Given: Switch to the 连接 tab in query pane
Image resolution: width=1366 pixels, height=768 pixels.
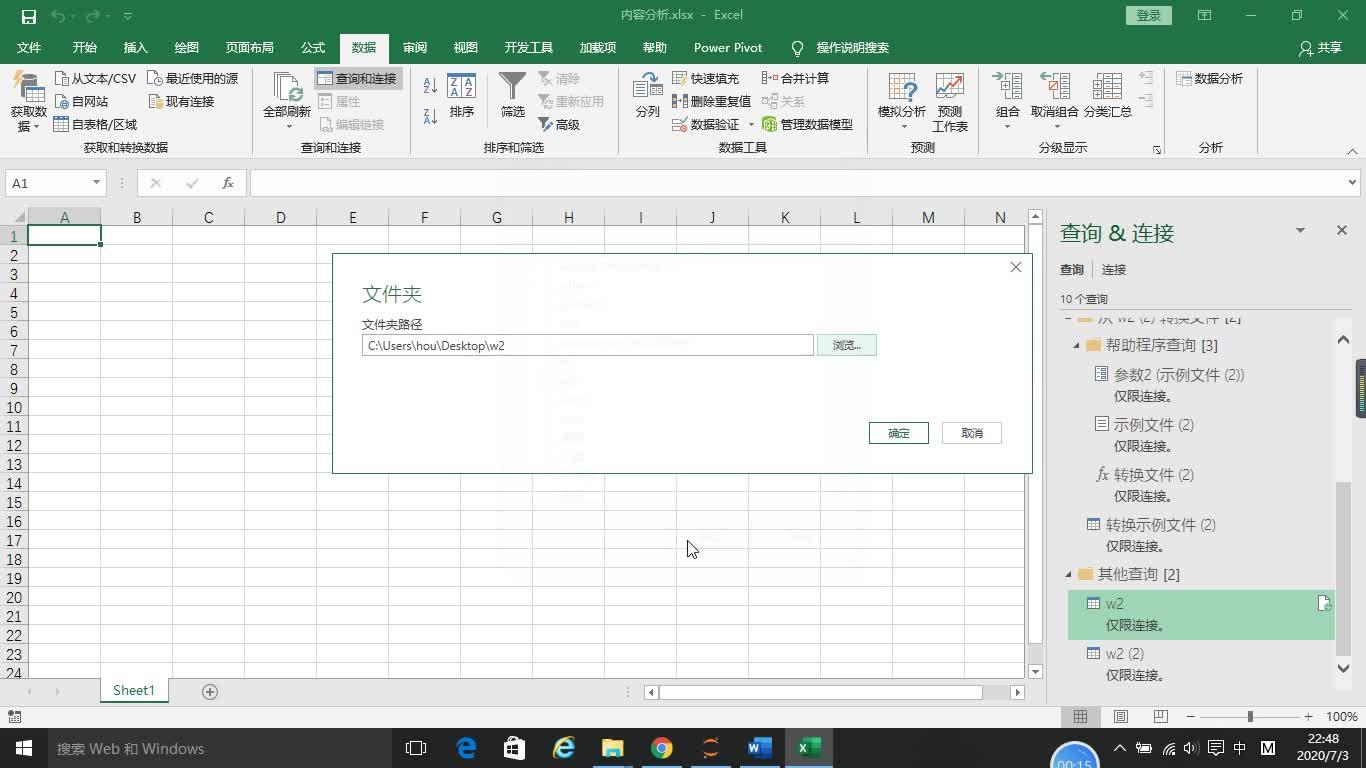Looking at the screenshot, I should point(1113,269).
